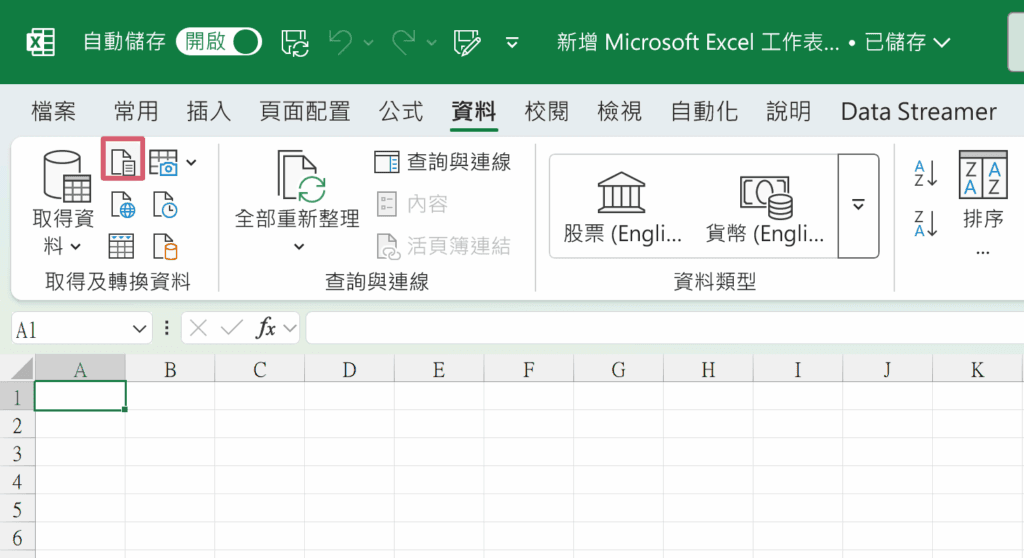The image size is (1024, 558).
Task: Click the From Table/Range icon
Action: (122, 245)
